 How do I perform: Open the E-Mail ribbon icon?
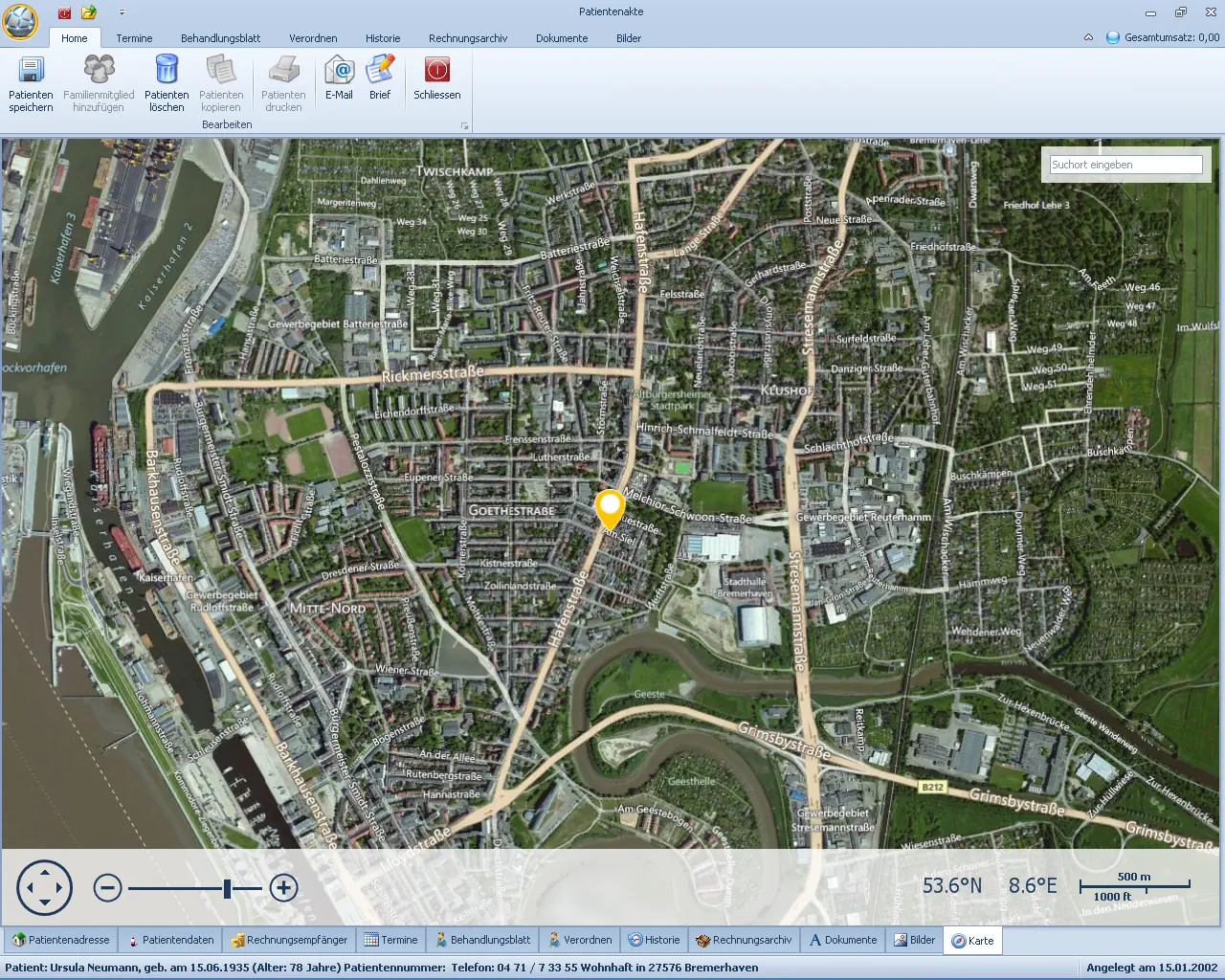339,71
